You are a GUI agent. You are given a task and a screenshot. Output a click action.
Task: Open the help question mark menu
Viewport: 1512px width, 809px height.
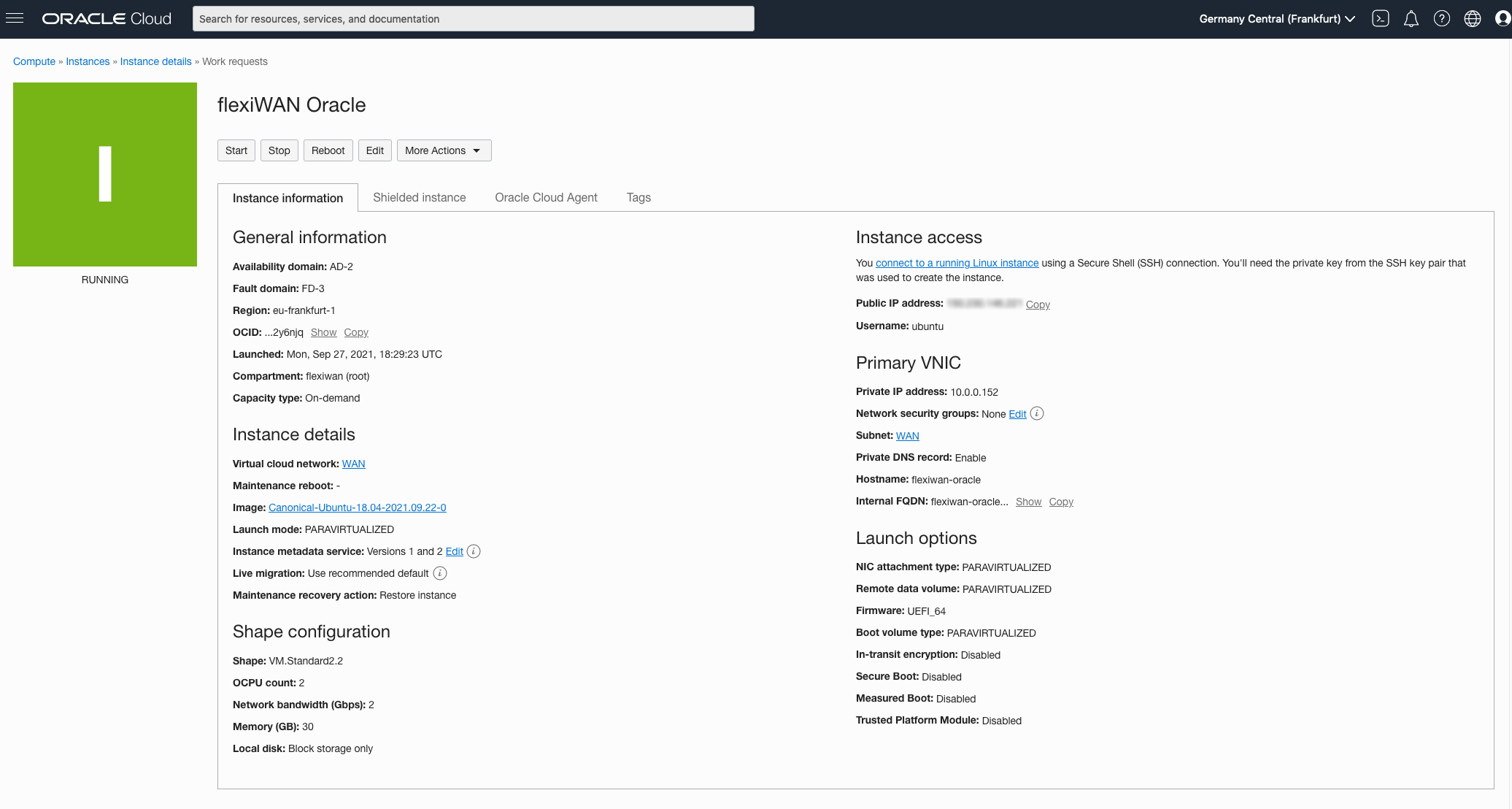tap(1441, 19)
